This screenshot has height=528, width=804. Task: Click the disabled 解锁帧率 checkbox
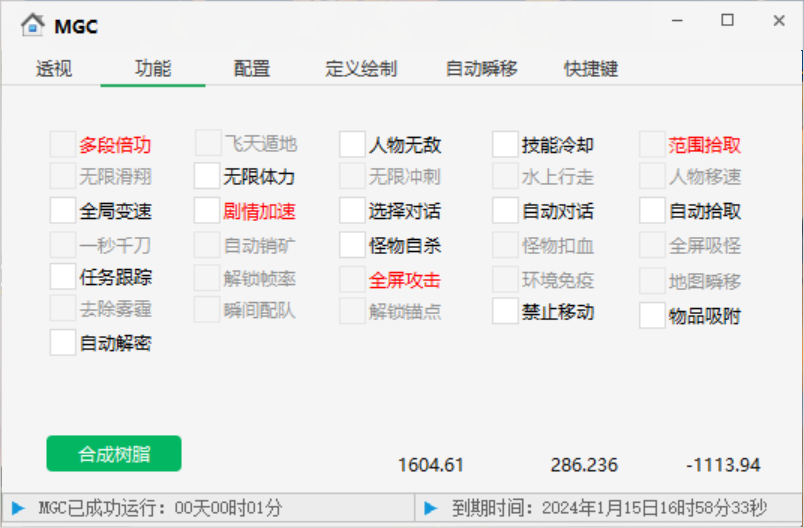point(207,278)
